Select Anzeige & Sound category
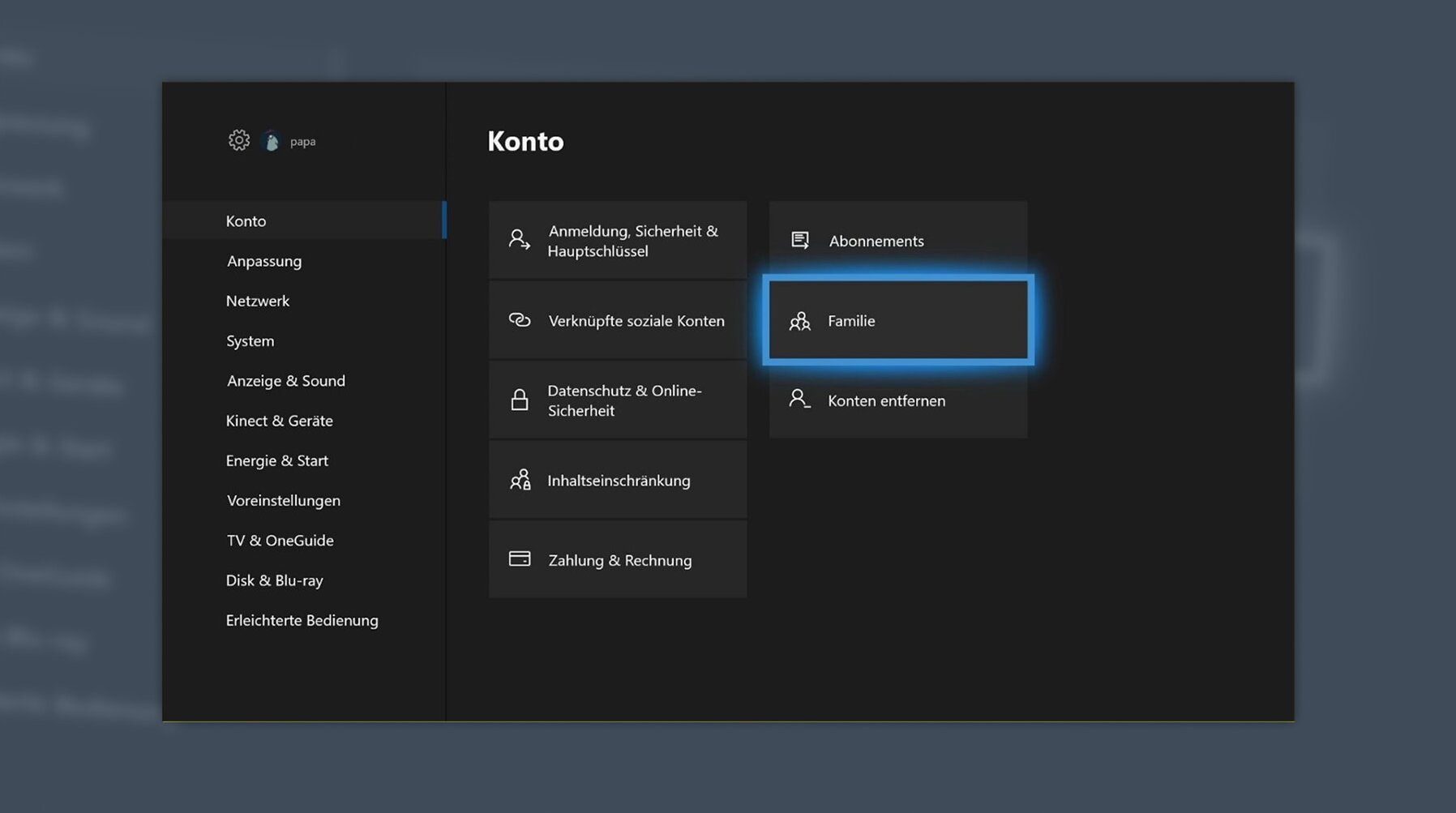The image size is (1456, 813). pyautogui.click(x=285, y=380)
